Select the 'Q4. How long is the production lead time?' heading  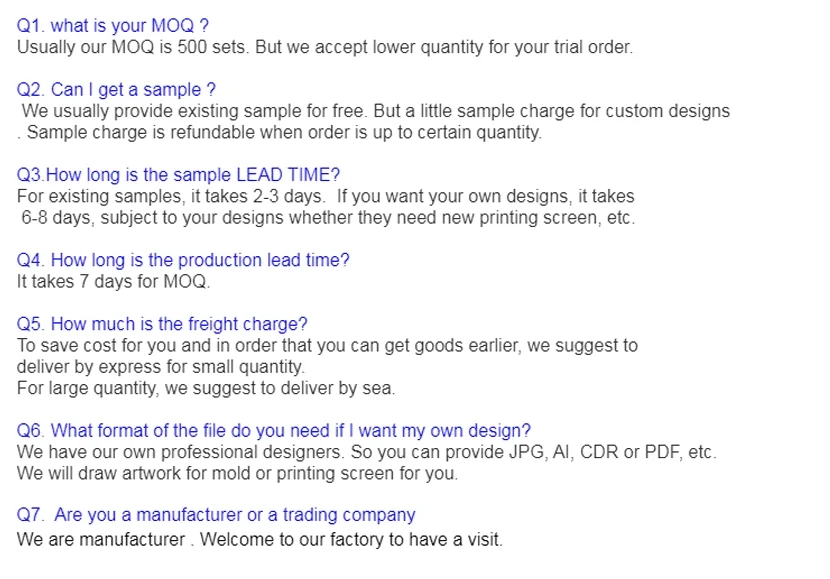(183, 260)
